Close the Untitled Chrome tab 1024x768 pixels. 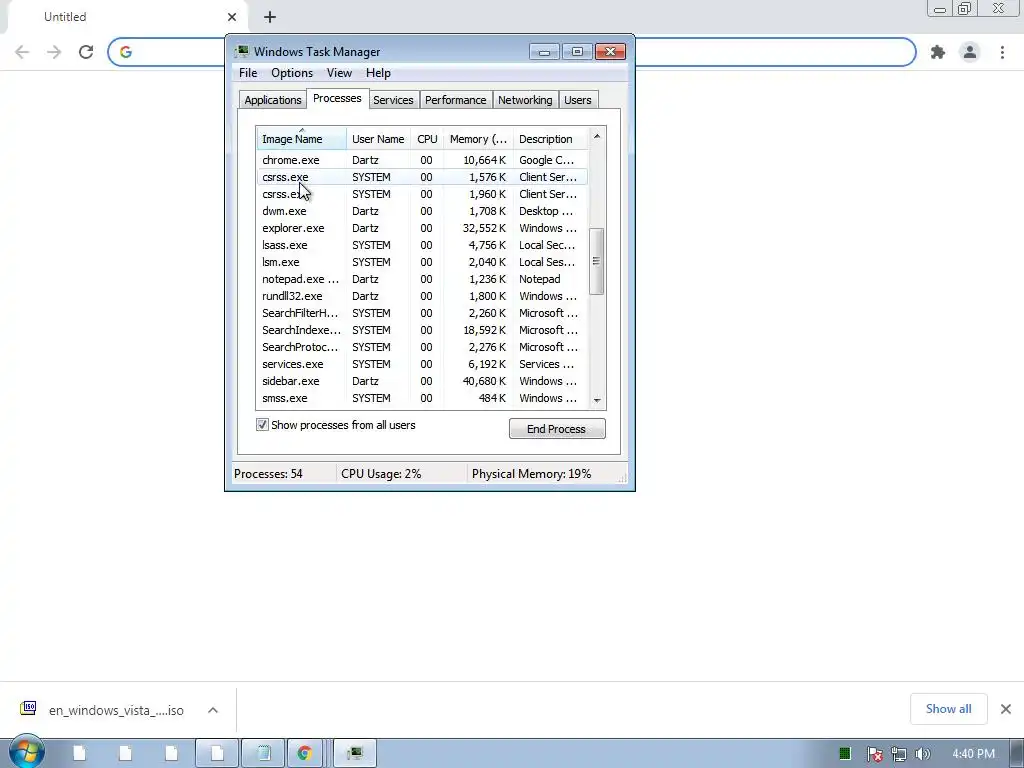coord(232,17)
